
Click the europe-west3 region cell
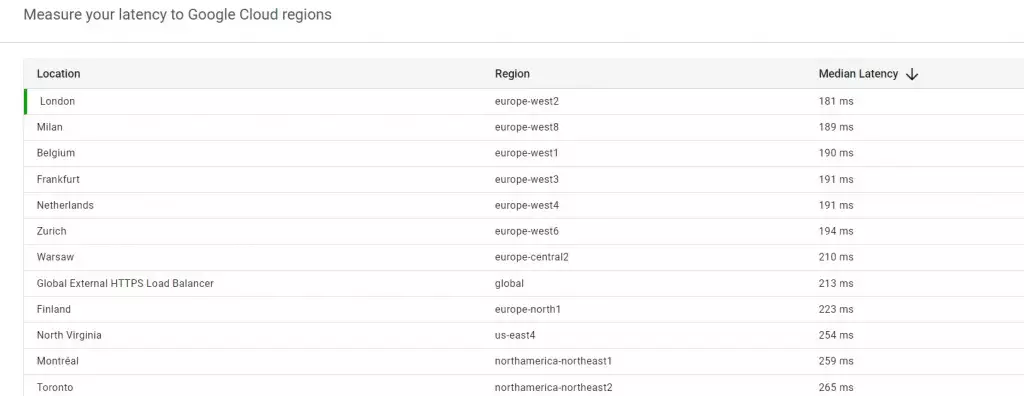527,179
